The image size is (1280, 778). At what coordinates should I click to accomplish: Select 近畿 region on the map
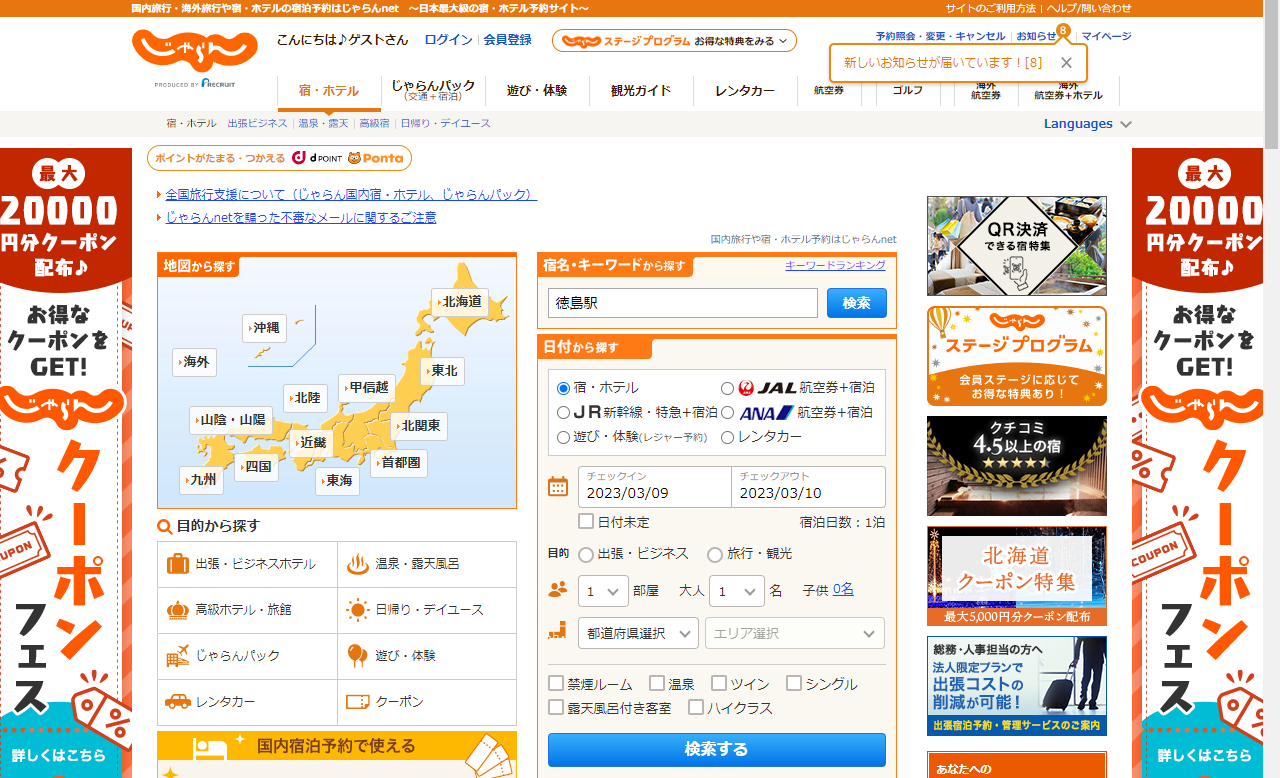(311, 443)
